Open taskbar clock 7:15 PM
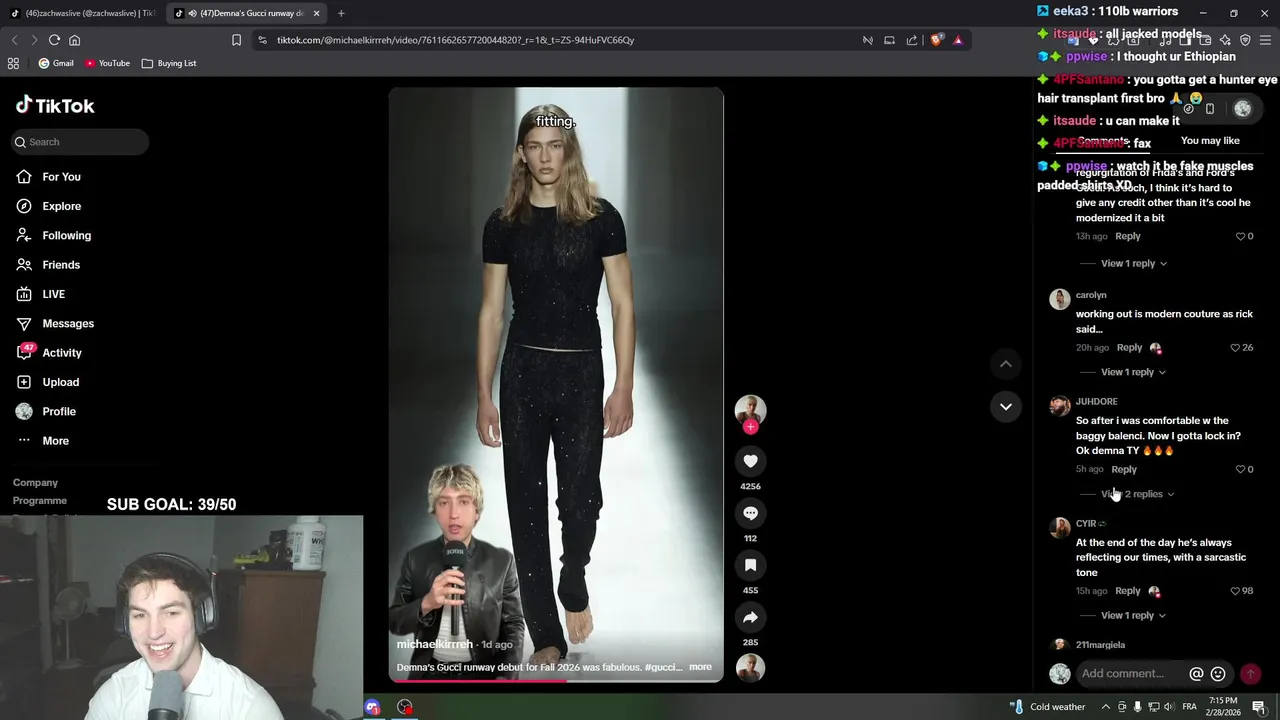The height and width of the screenshot is (720, 1280). pos(1223,707)
